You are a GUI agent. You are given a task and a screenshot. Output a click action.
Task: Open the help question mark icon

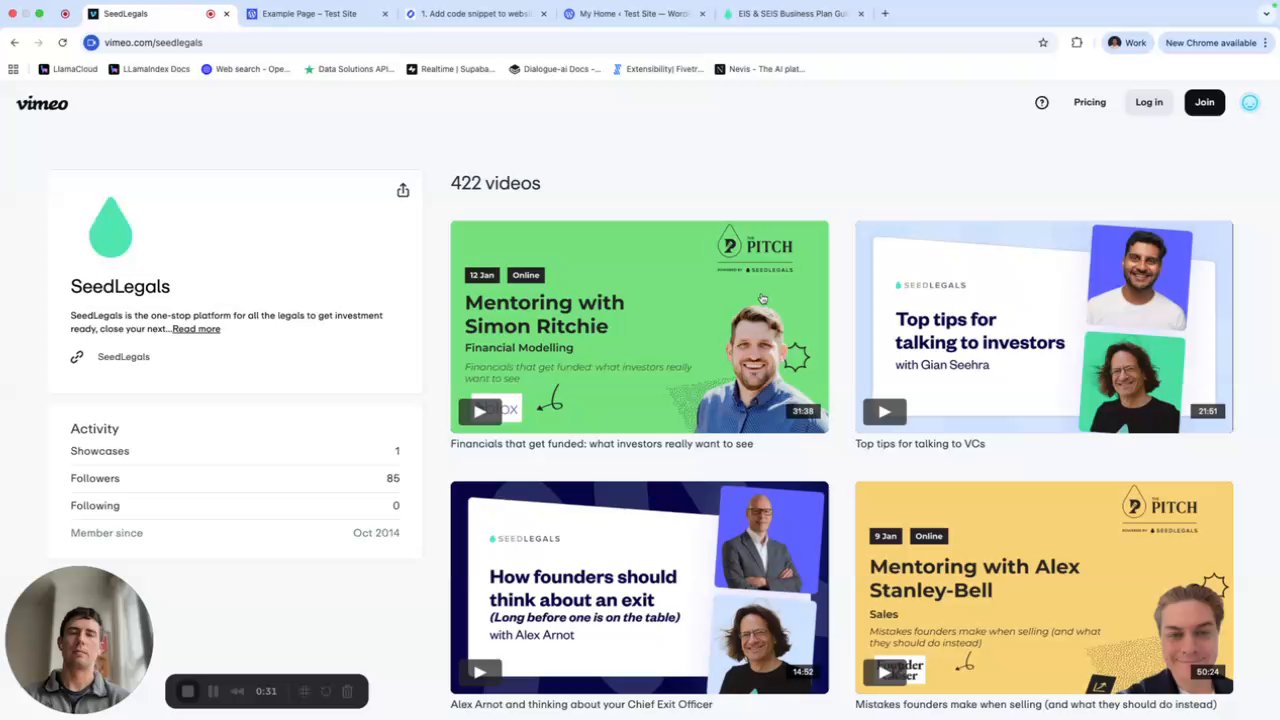[1042, 102]
